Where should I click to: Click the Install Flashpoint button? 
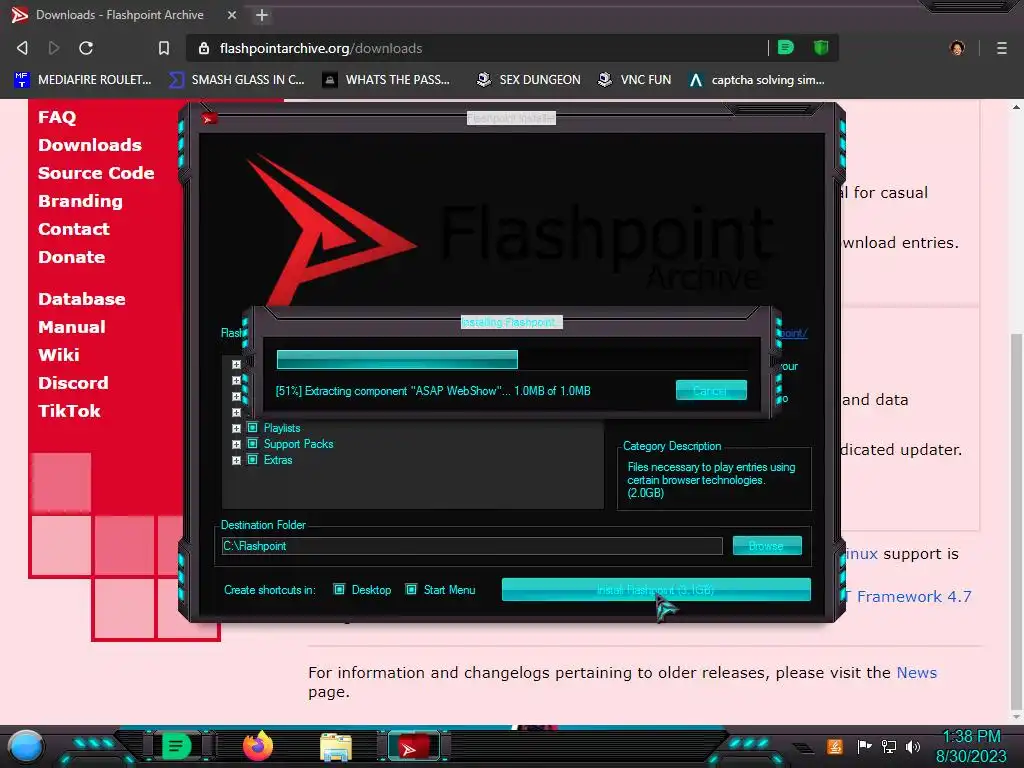pyautogui.click(x=656, y=590)
